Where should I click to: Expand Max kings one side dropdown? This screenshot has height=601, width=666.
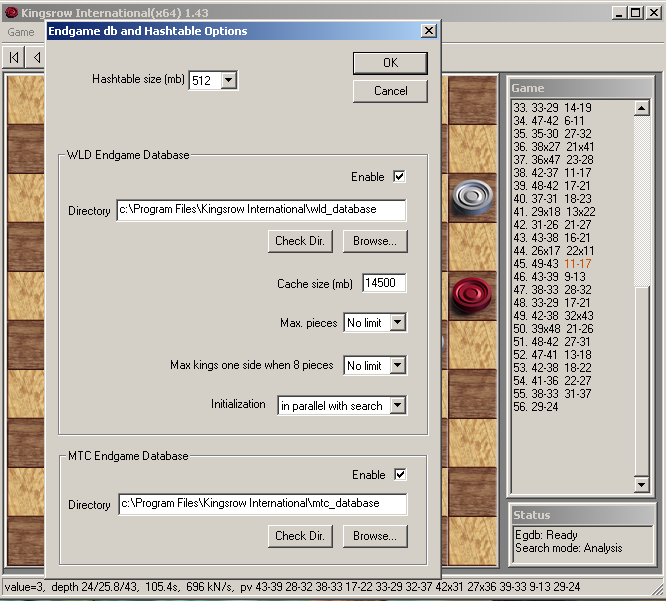[x=398, y=365]
